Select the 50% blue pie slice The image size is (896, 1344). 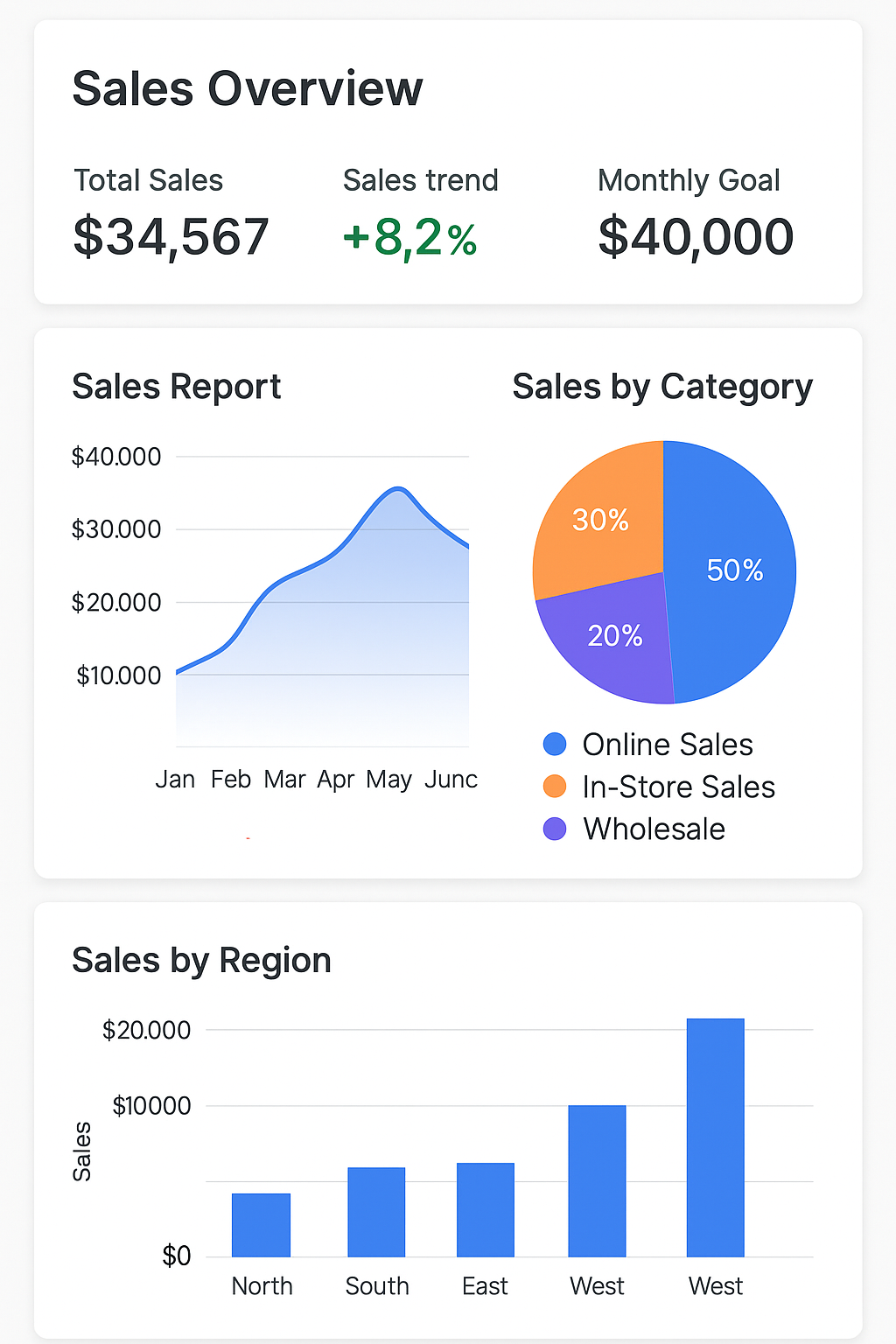[733, 570]
